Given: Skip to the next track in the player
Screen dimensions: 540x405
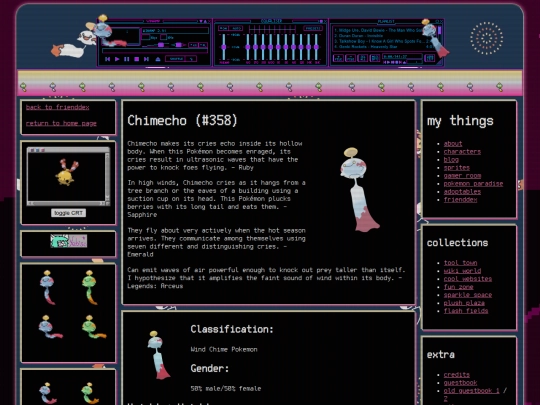Looking at the screenshot, I should [146, 59].
